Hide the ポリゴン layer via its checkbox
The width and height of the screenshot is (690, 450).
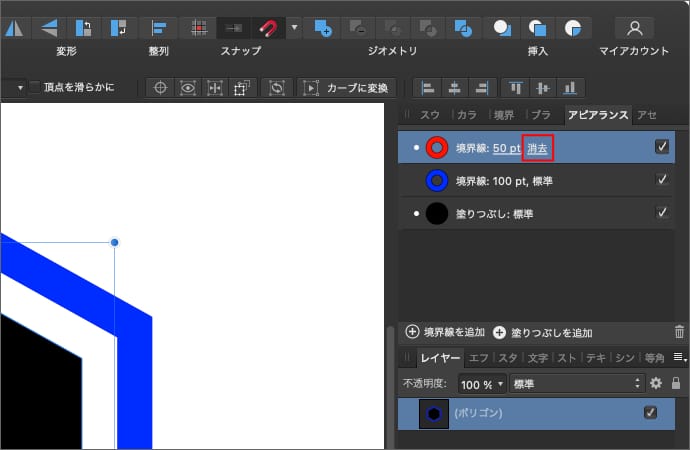click(651, 412)
